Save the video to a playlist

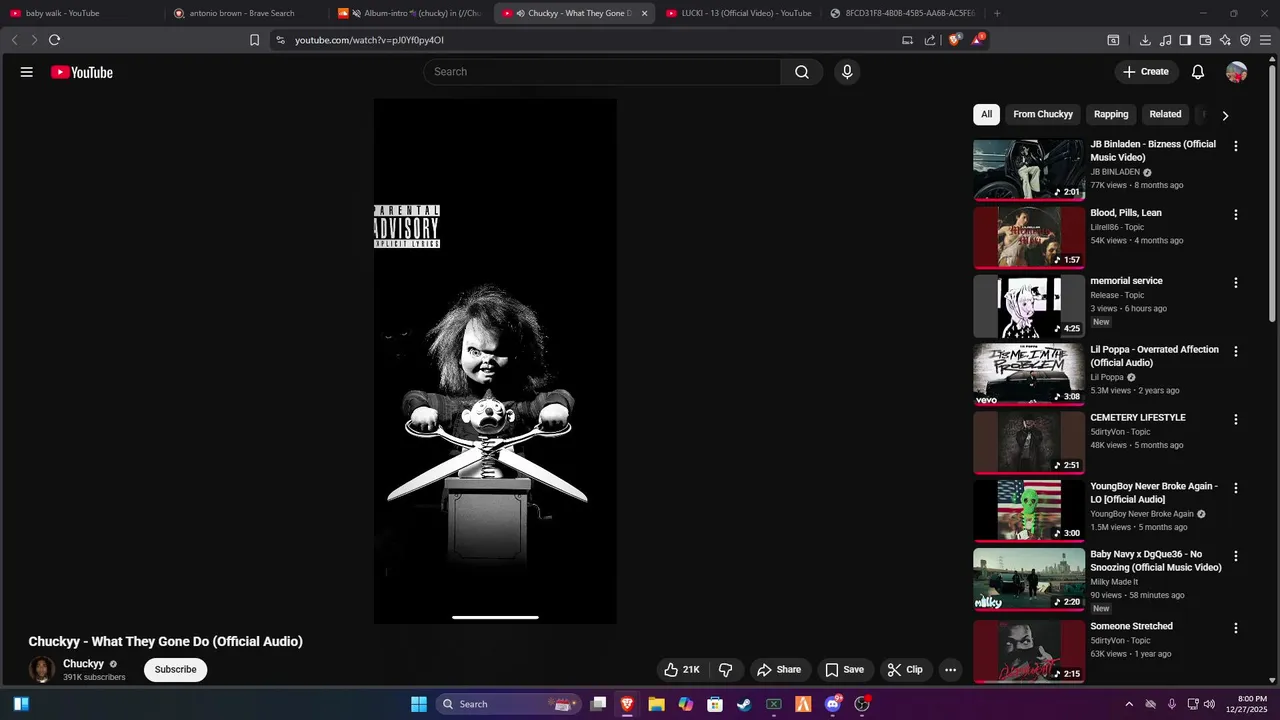[844, 670]
